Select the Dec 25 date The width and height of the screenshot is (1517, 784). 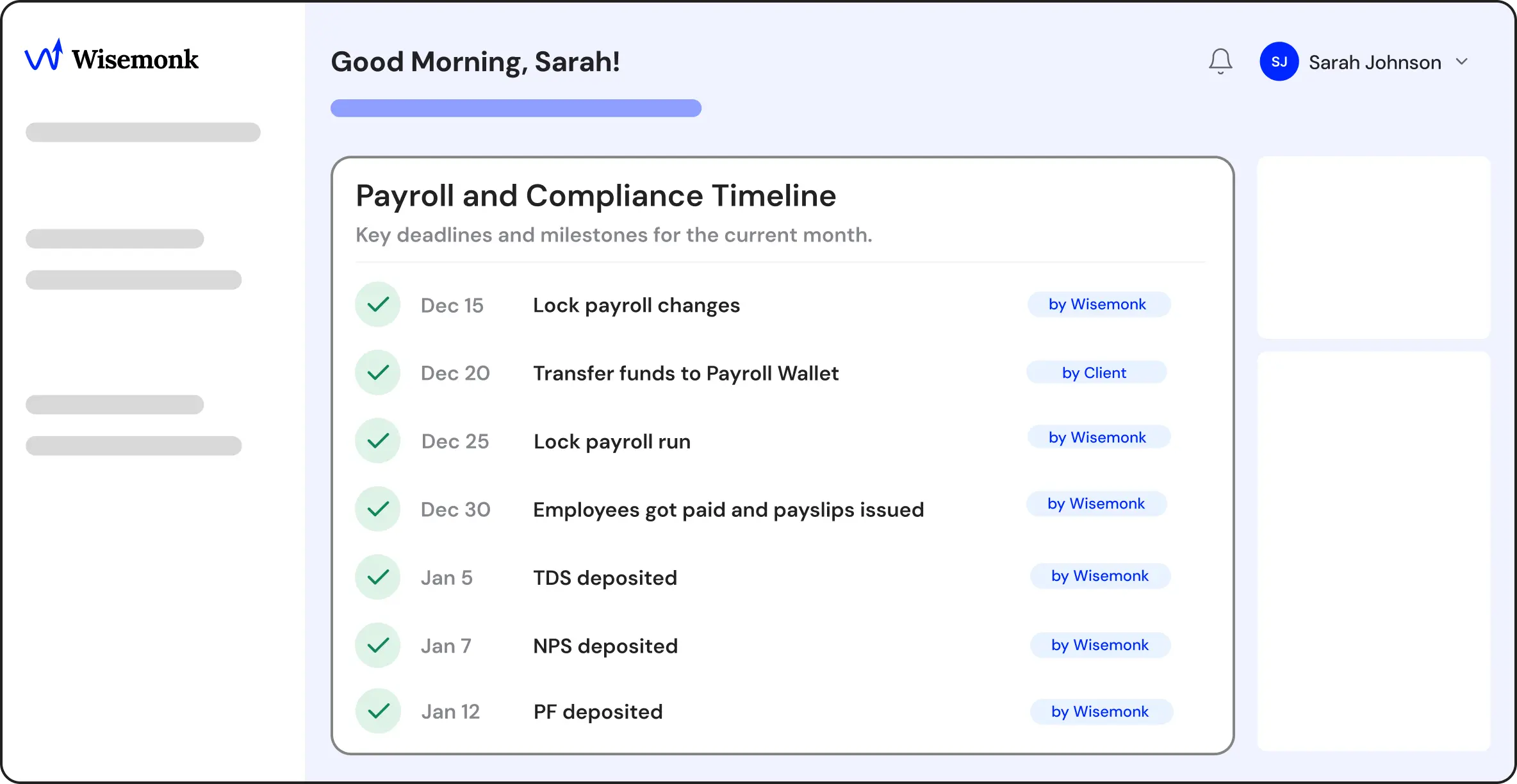455,441
